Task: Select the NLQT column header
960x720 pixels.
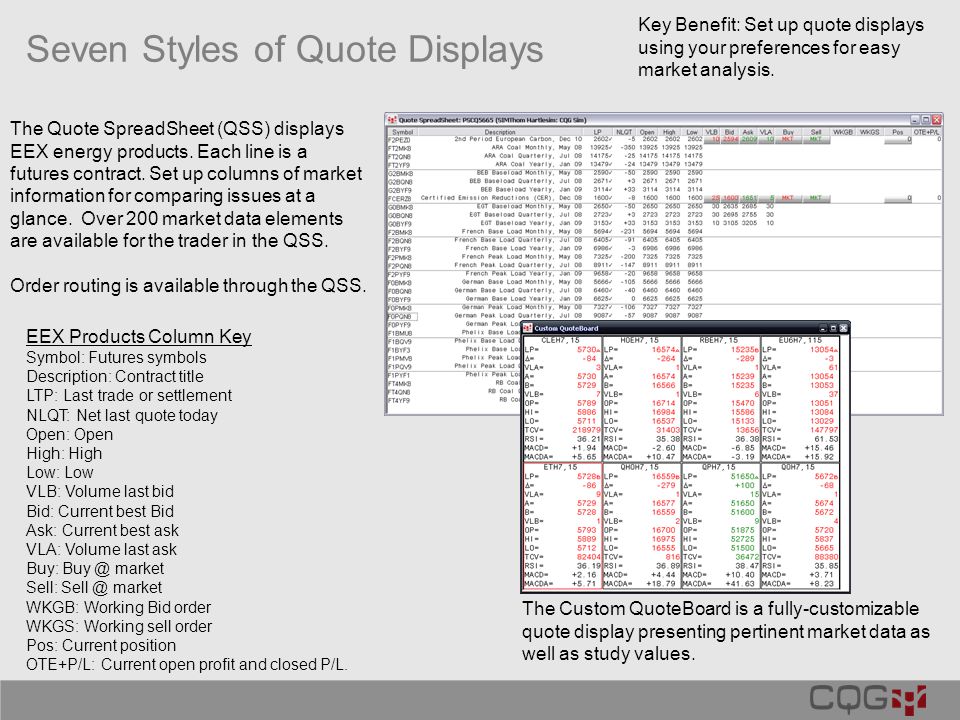Action: tap(624, 132)
